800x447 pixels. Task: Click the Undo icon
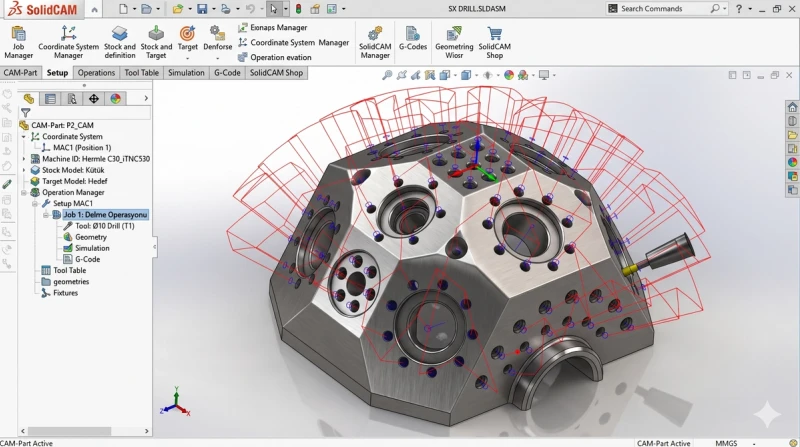click(250, 9)
